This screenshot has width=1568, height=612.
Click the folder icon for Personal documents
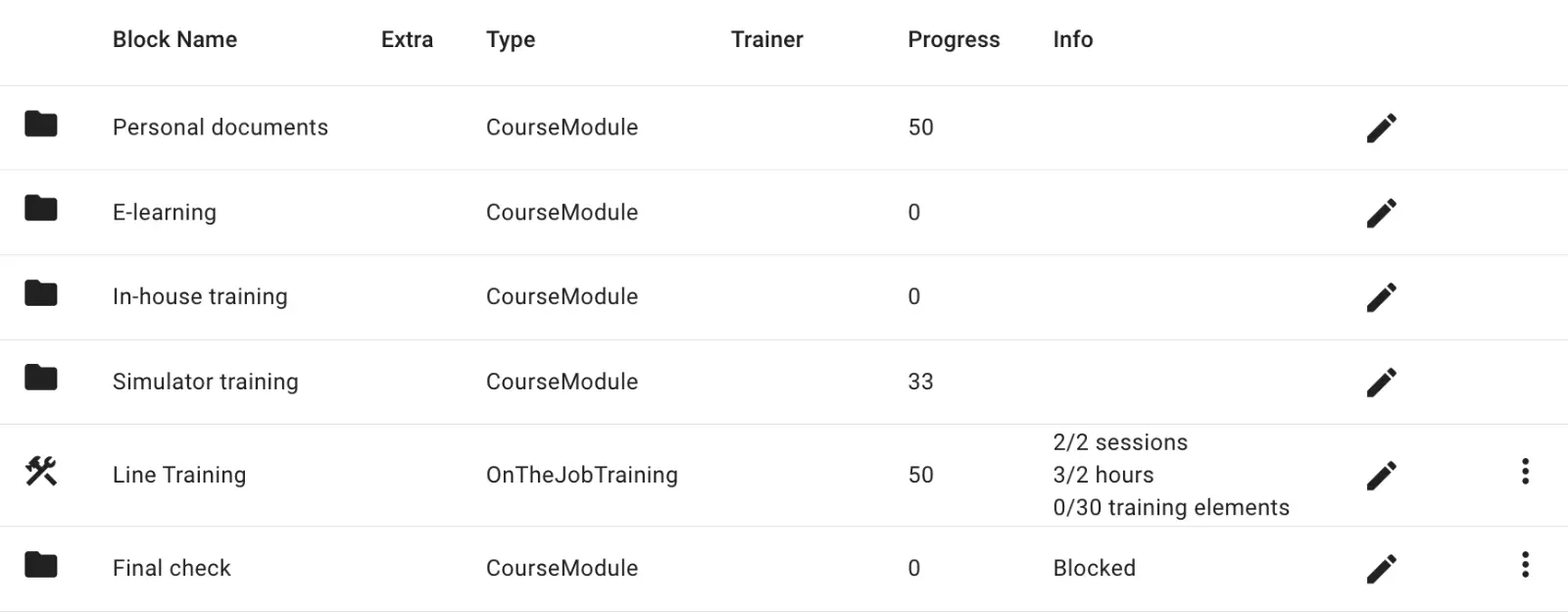click(x=41, y=125)
